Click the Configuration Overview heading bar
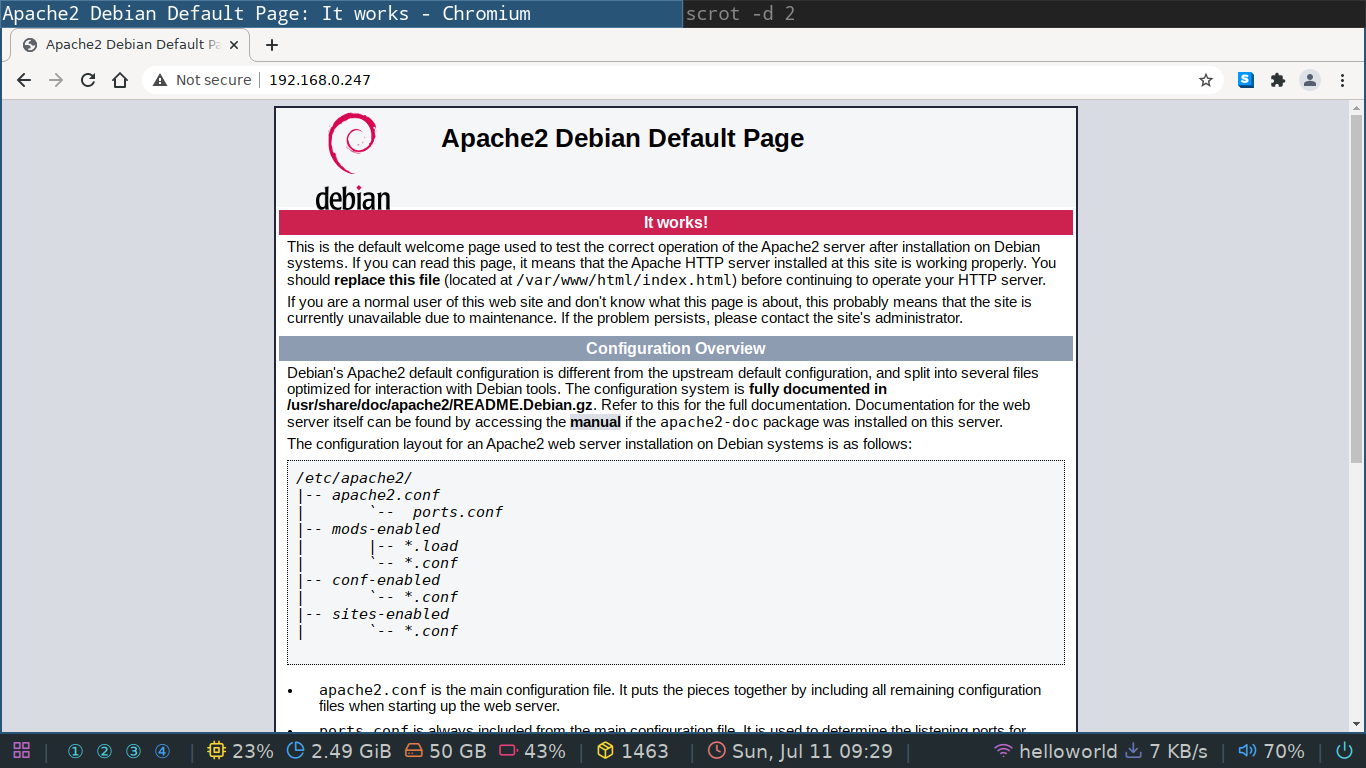This screenshot has width=1366, height=768. [676, 348]
